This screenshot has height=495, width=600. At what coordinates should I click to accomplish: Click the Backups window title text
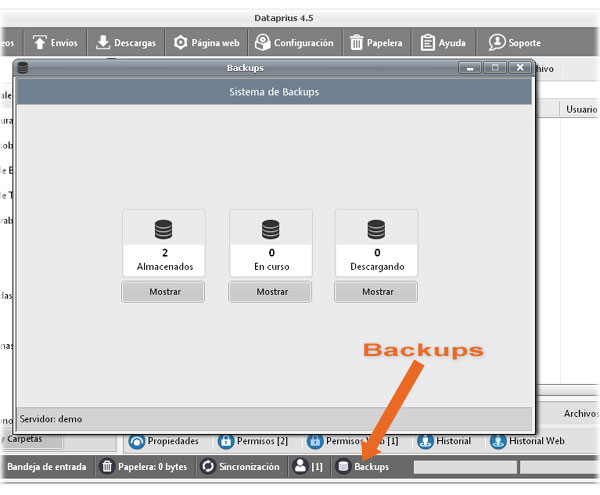(x=245, y=68)
